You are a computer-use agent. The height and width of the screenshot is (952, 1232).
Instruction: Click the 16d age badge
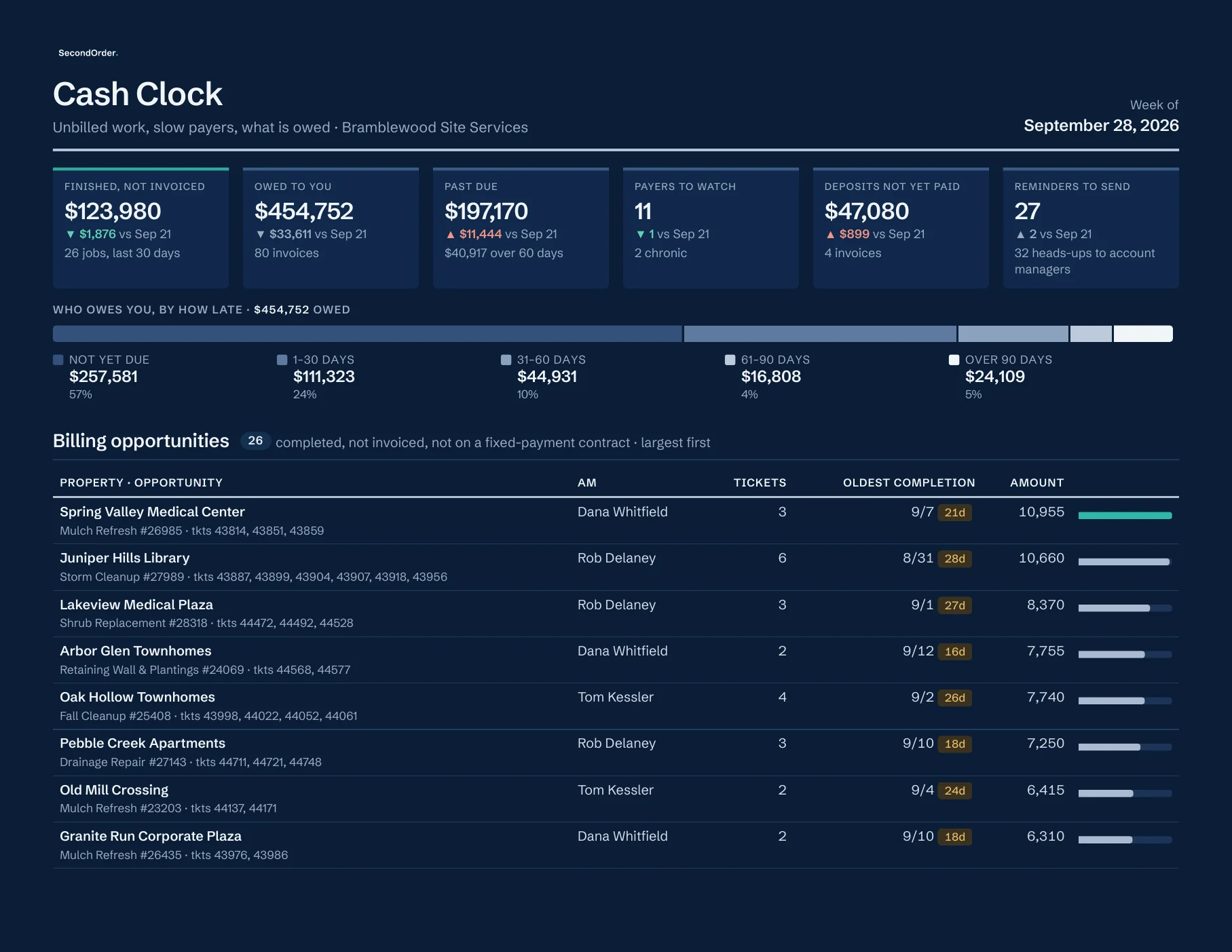pyautogui.click(x=954, y=651)
